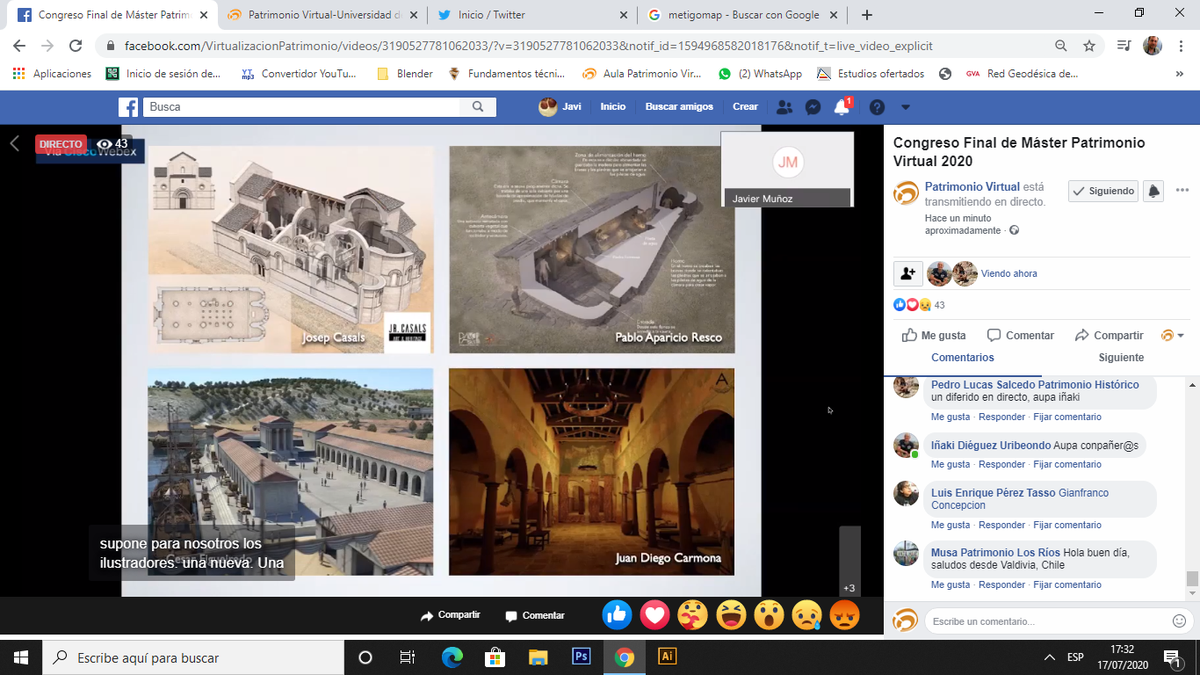Open the Blender bookmark
1200x675 pixels.
click(x=405, y=74)
